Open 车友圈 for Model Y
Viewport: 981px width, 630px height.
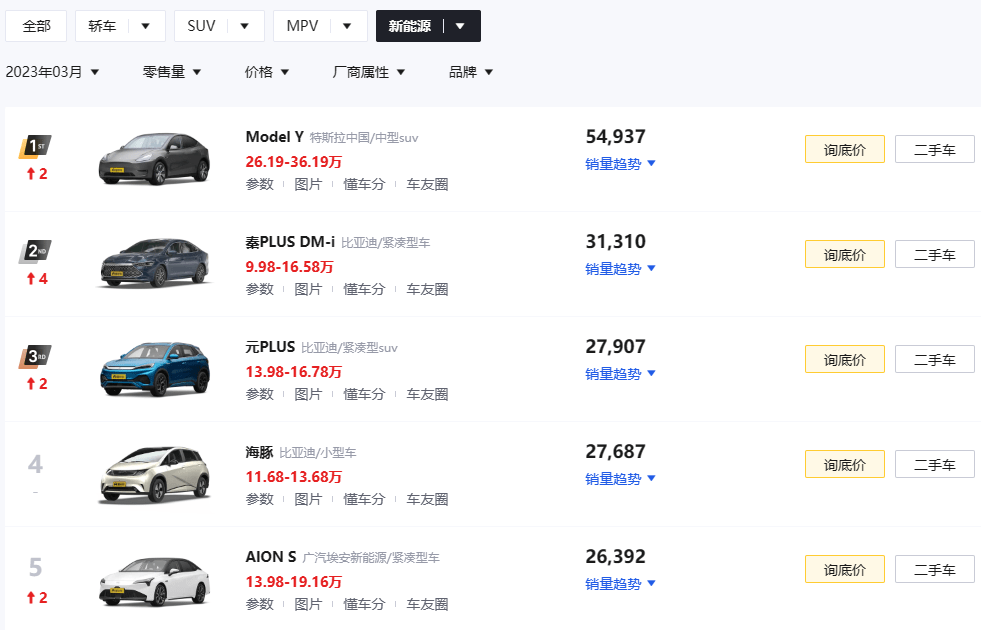[427, 185]
